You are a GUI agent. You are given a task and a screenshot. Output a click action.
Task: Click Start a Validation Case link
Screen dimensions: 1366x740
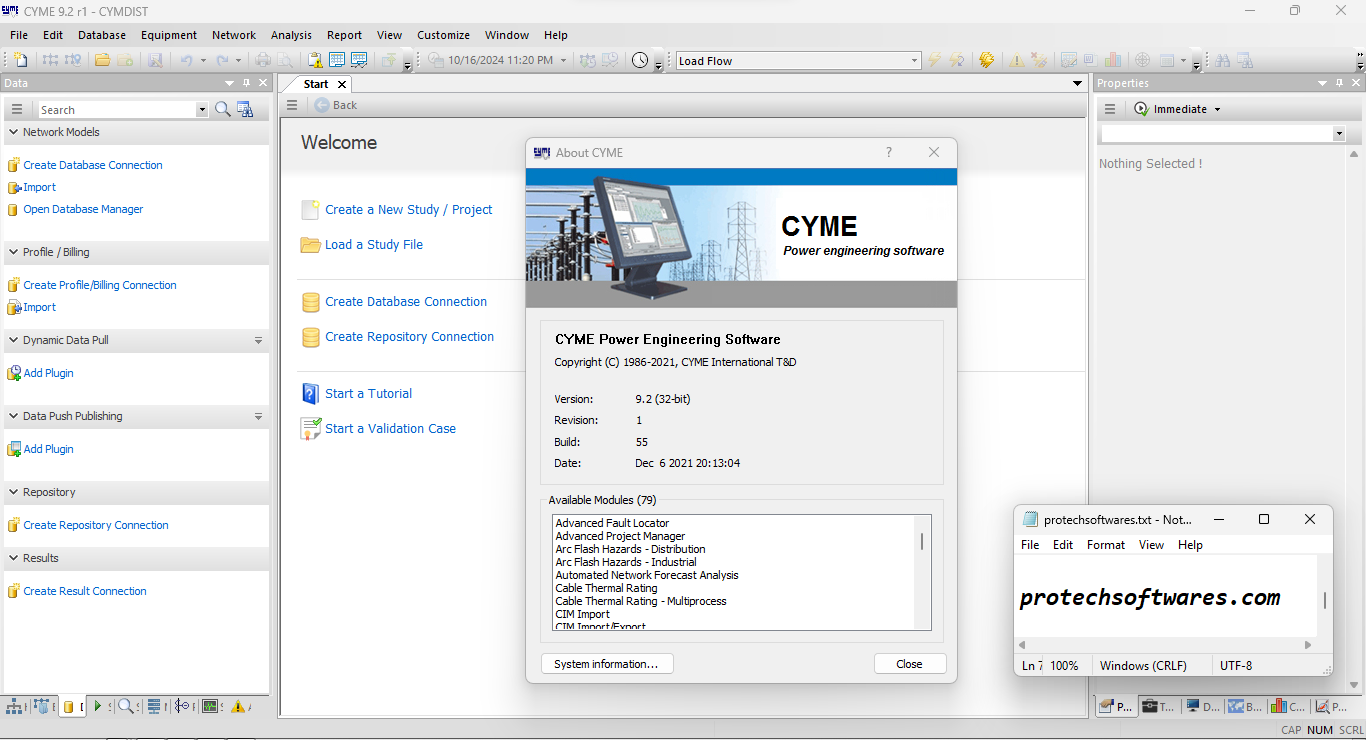pyautogui.click(x=390, y=429)
